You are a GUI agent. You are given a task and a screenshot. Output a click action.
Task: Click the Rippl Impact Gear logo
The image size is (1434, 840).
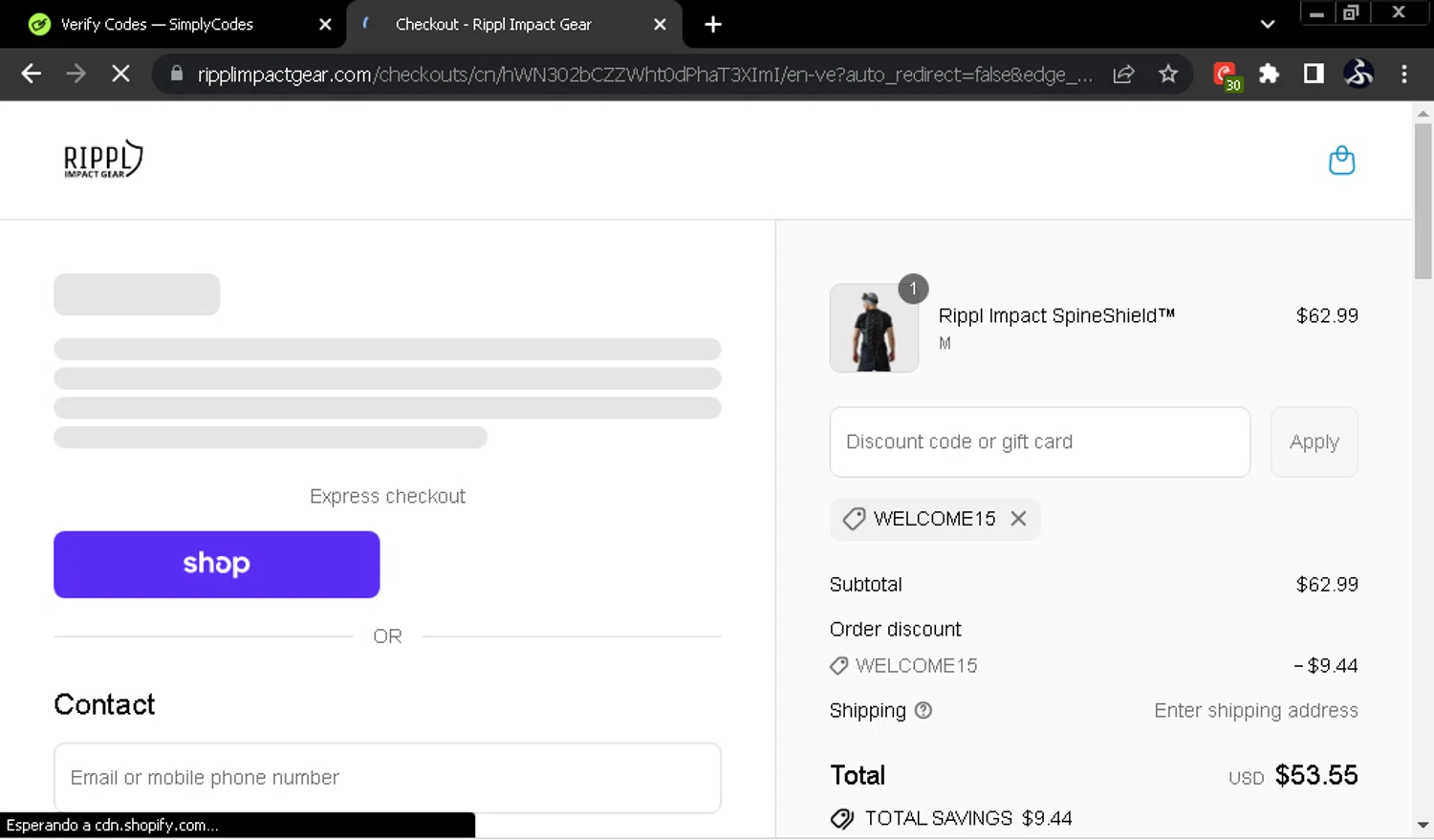click(103, 160)
